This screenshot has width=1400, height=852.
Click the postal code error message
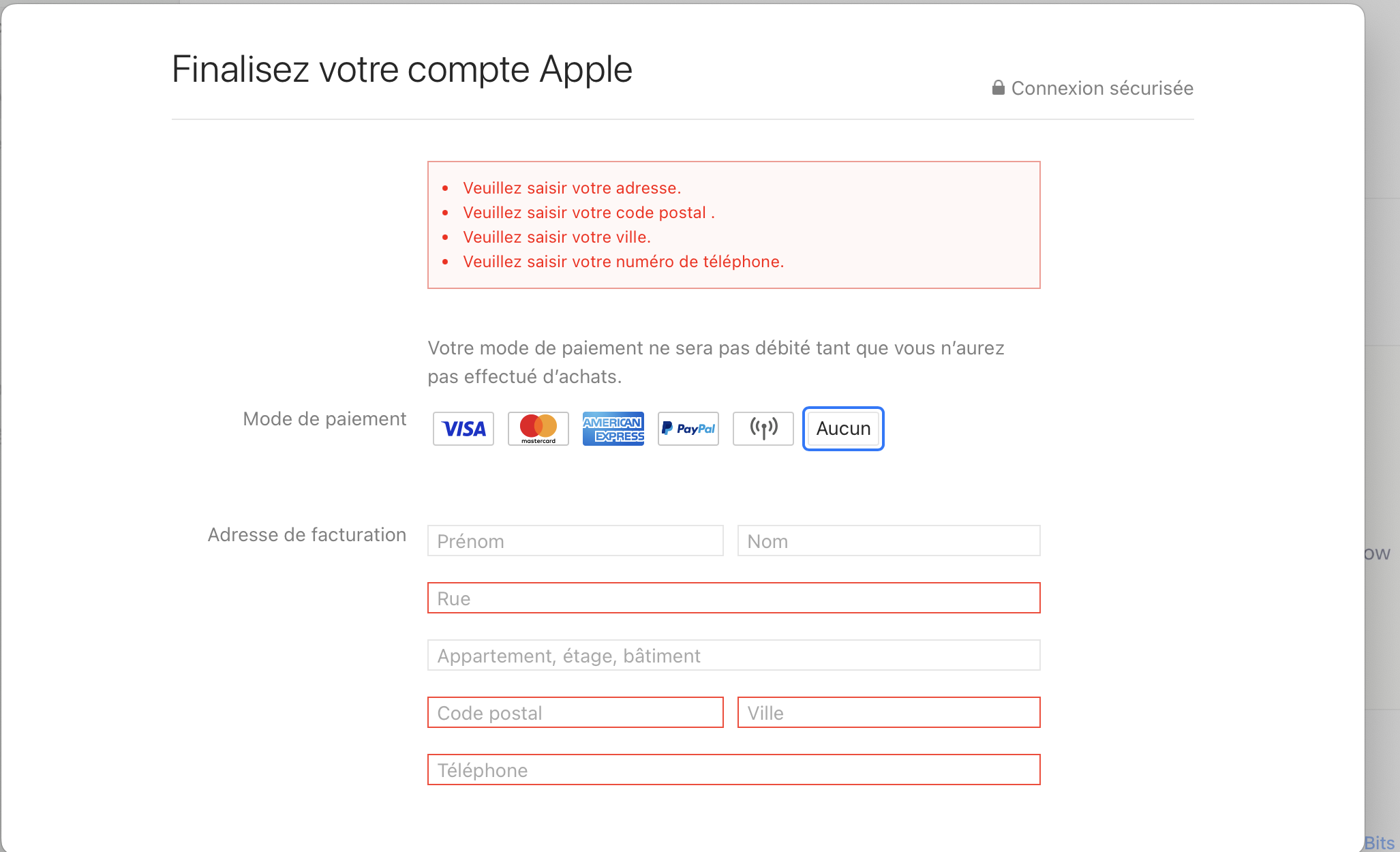(x=588, y=213)
